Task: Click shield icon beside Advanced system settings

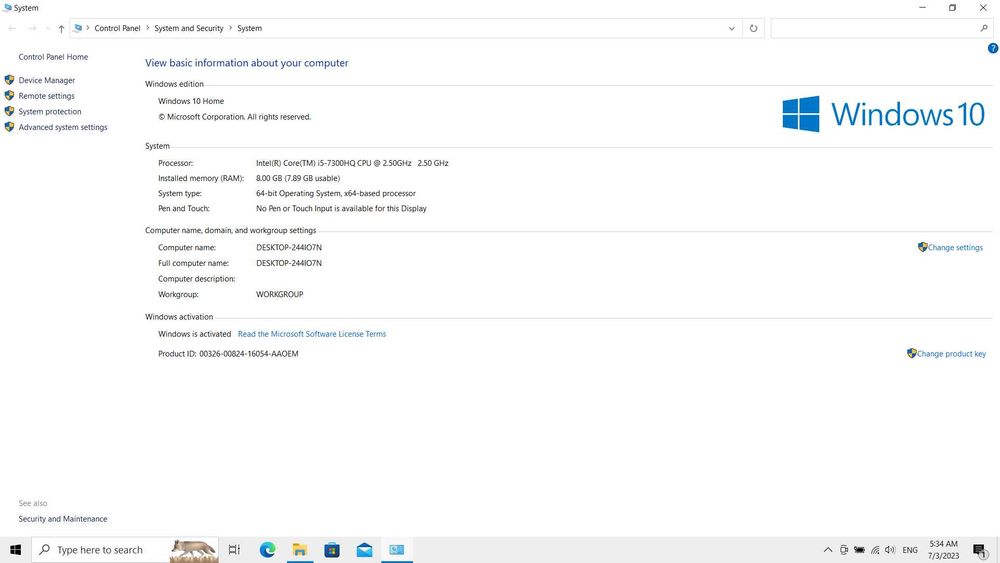Action: click(x=9, y=127)
